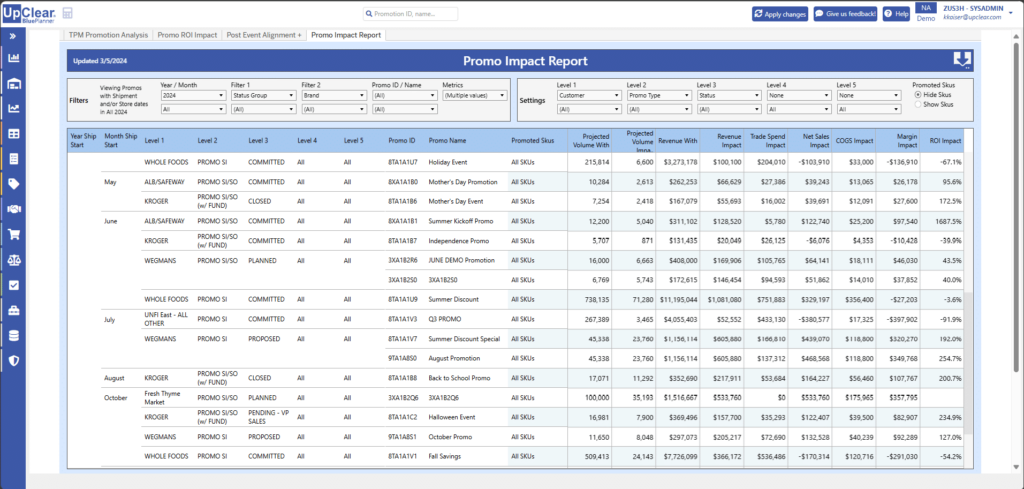Click the $11,195,044 Revenue With value
The height and width of the screenshot is (489, 1024).
pos(678,299)
